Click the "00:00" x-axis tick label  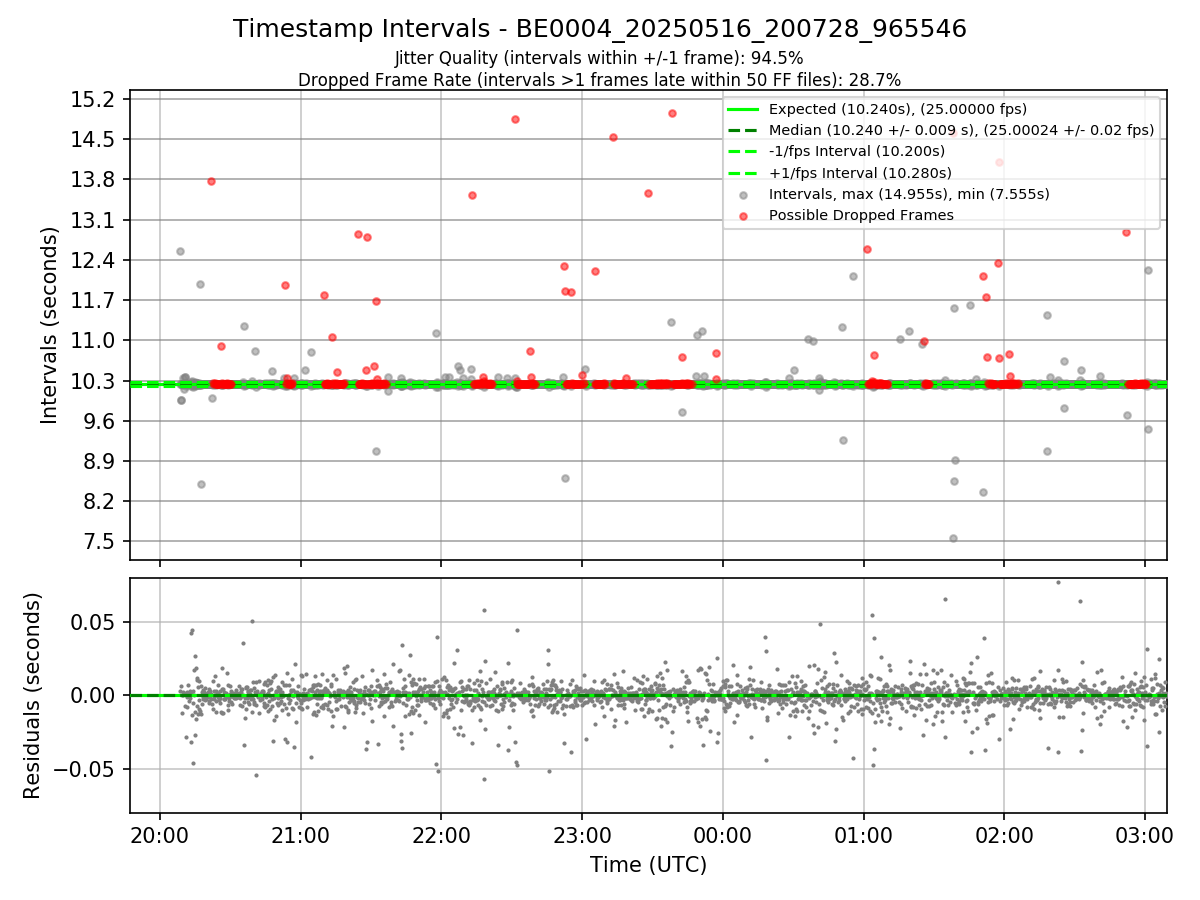[x=722, y=836]
